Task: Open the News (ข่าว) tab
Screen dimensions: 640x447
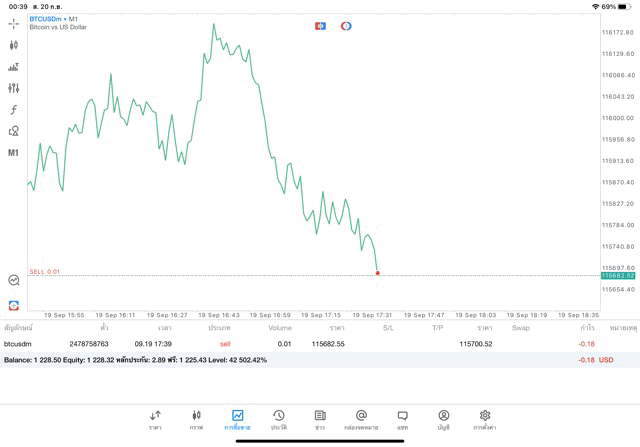Action: pyautogui.click(x=320, y=419)
